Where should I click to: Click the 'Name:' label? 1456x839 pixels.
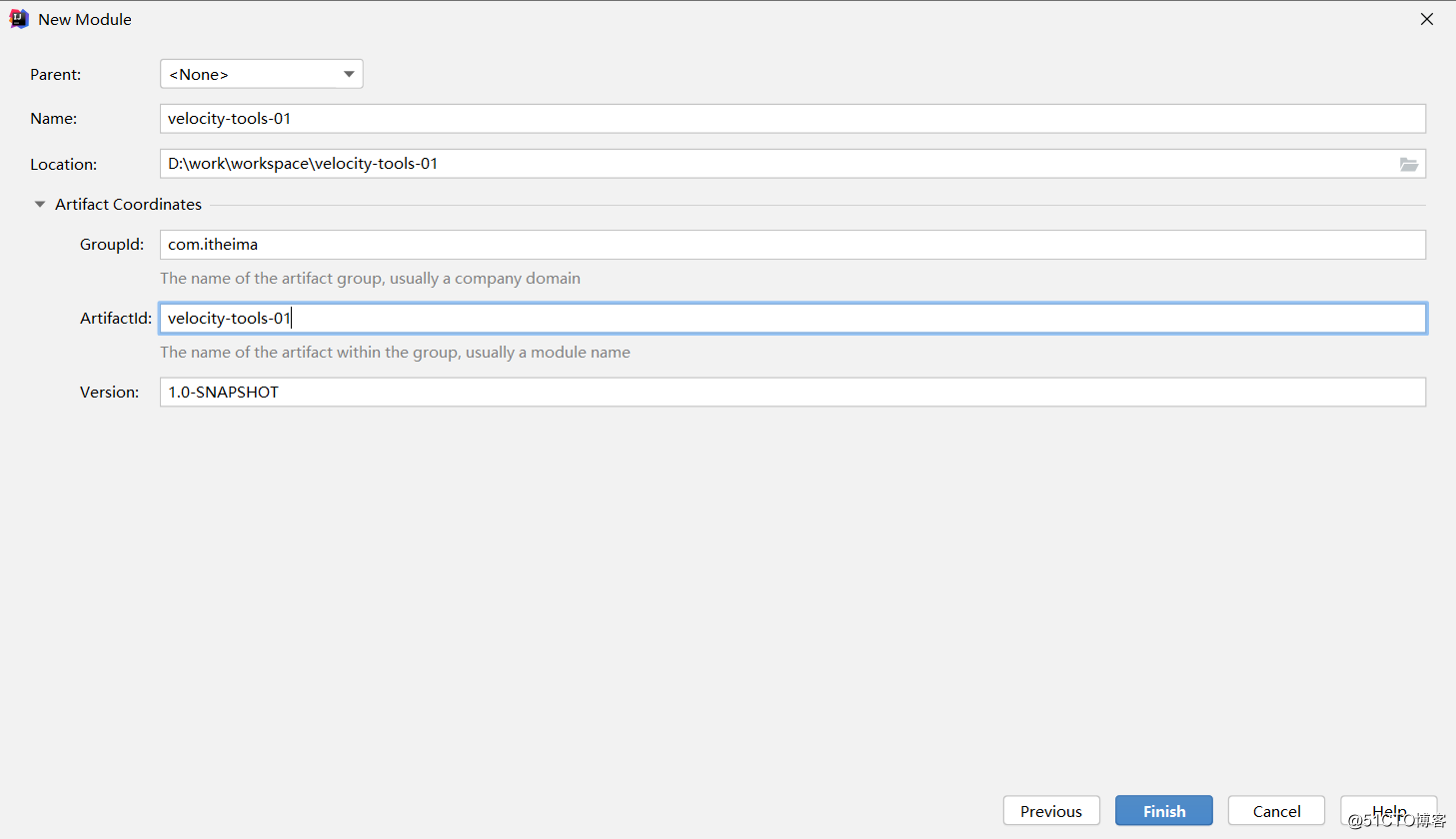pos(54,119)
